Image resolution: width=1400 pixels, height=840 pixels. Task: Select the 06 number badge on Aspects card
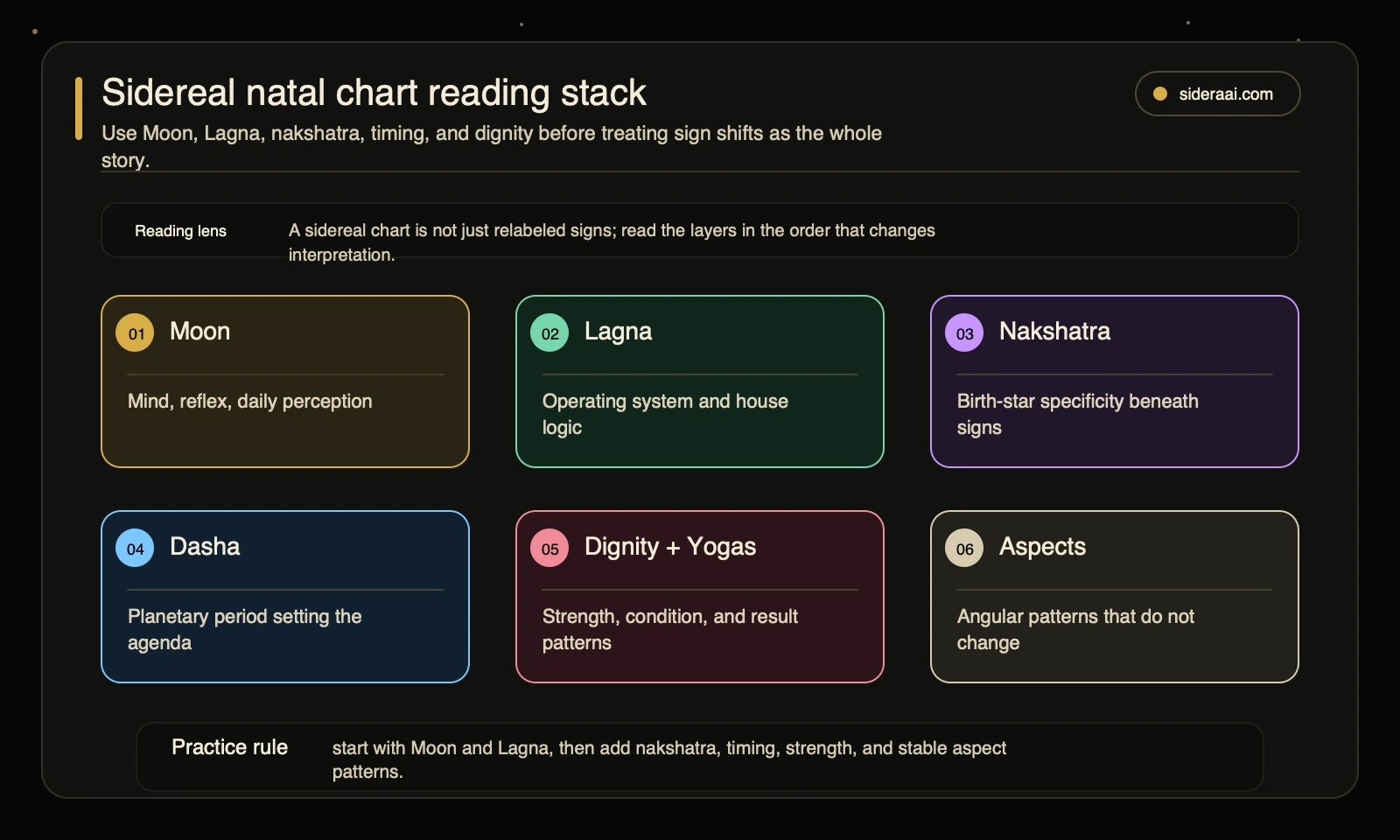[964, 548]
